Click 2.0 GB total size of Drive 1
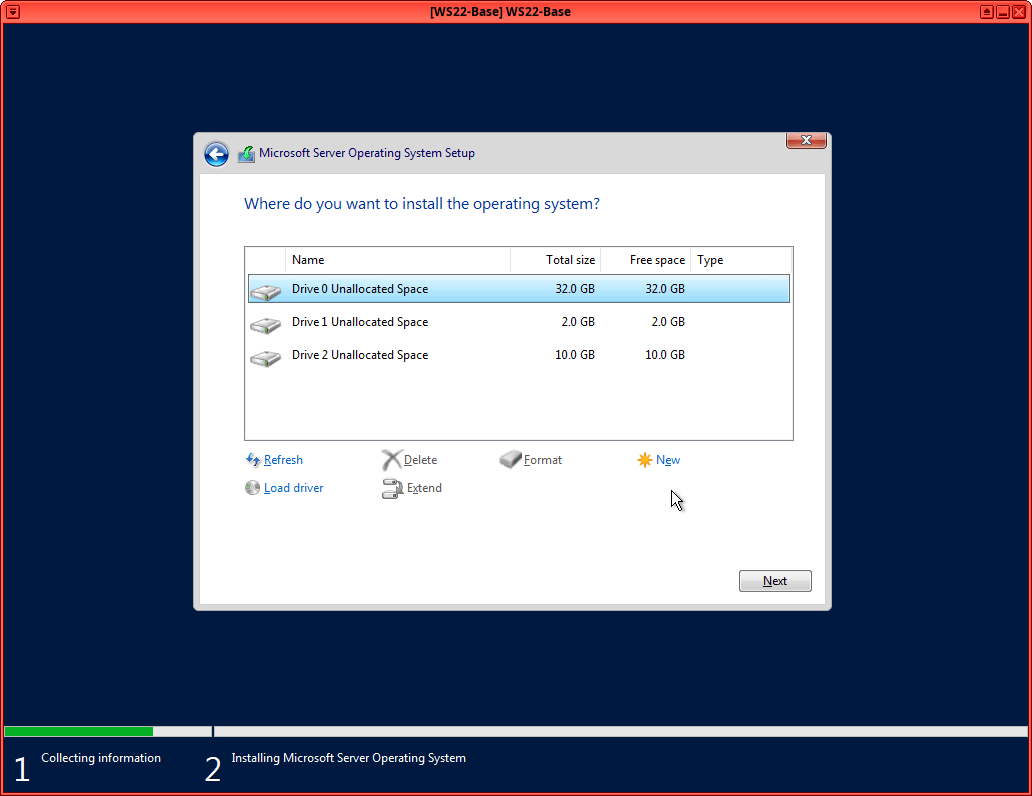Image resolution: width=1032 pixels, height=796 pixels. 578,321
